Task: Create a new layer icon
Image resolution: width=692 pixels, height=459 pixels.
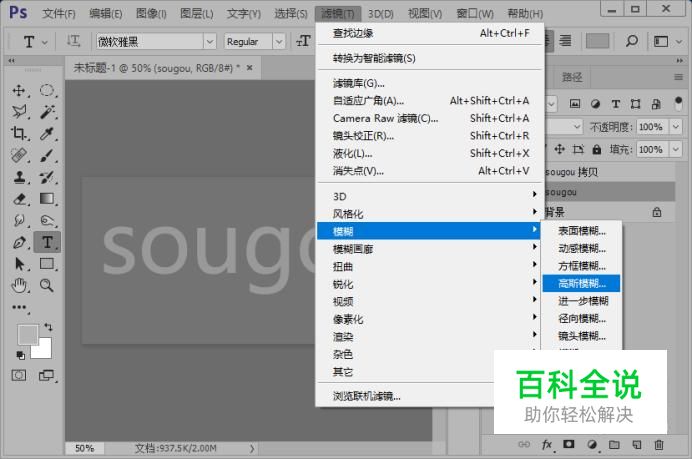Action: coord(637,444)
